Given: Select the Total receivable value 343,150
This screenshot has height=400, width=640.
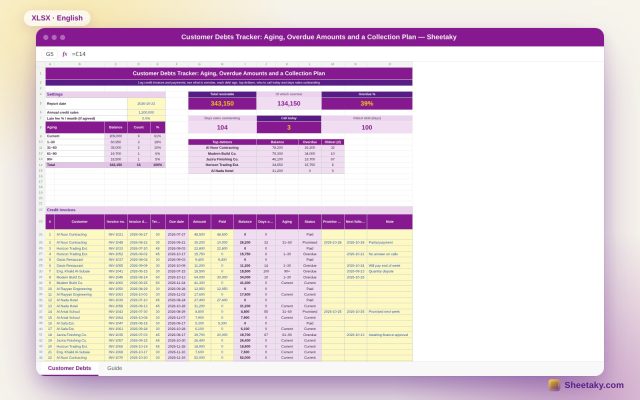Looking at the screenshot, I should (x=222, y=104).
